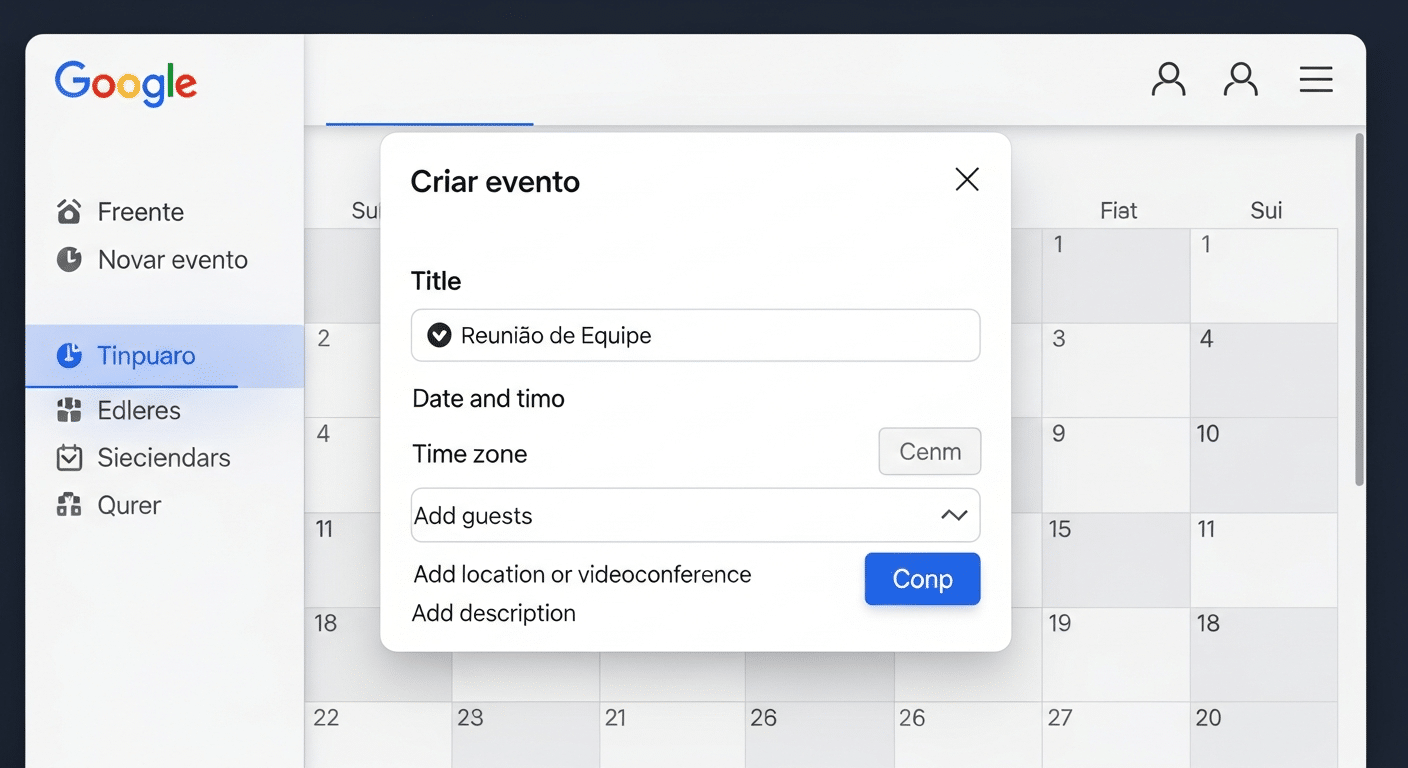Select the Novar evento clock icon
Image resolution: width=1408 pixels, height=768 pixels.
click(x=68, y=259)
